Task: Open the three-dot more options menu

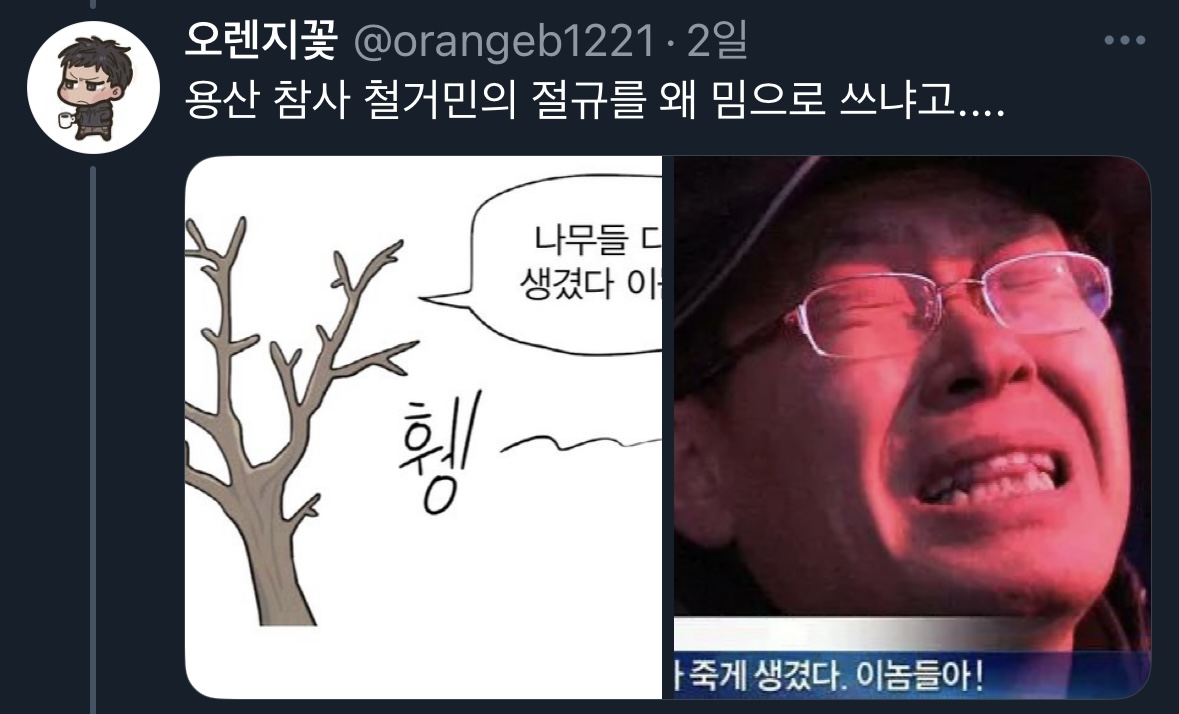Action: pos(1124,41)
